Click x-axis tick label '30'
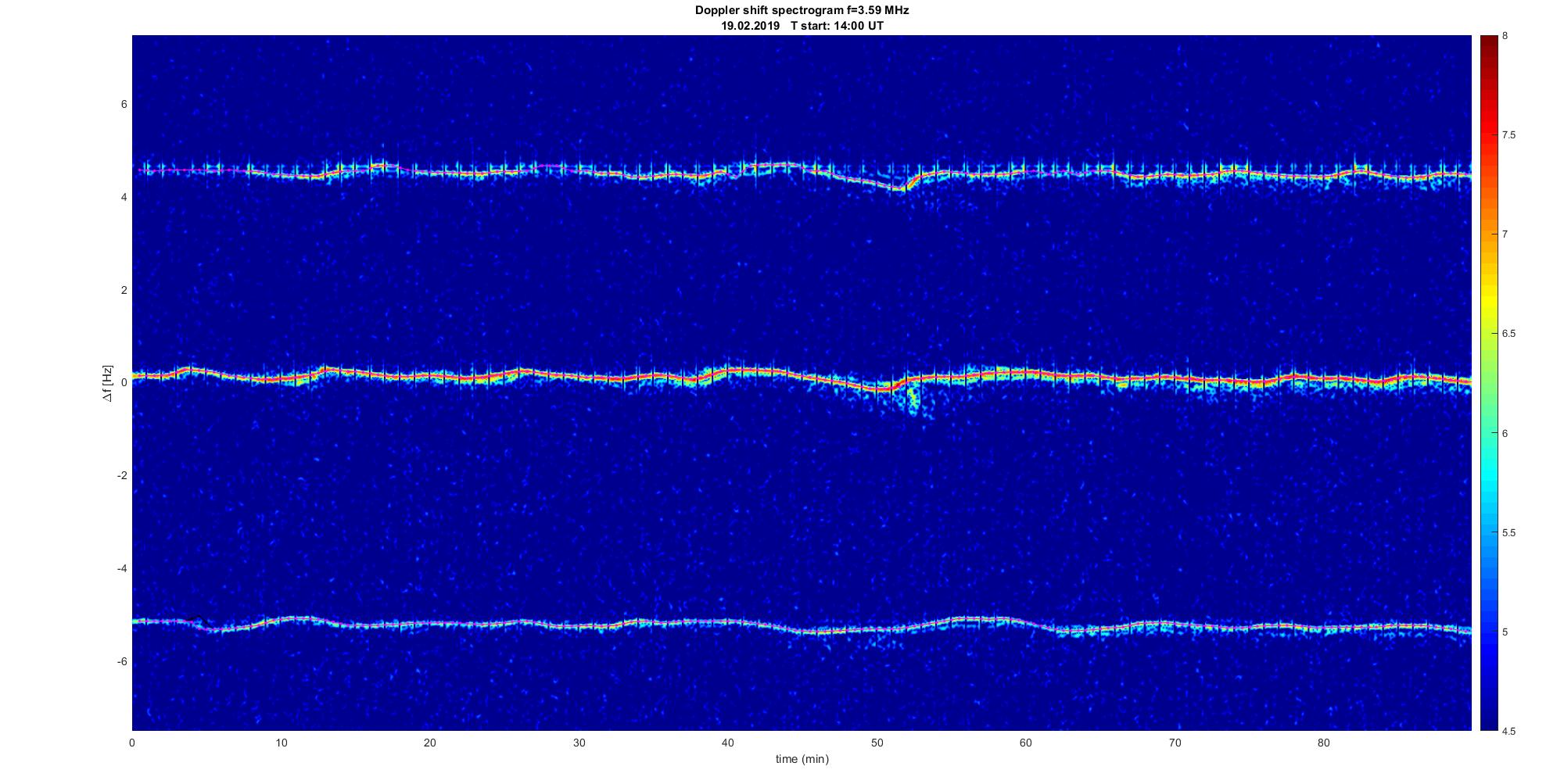This screenshot has height=784, width=1564. tap(579, 743)
